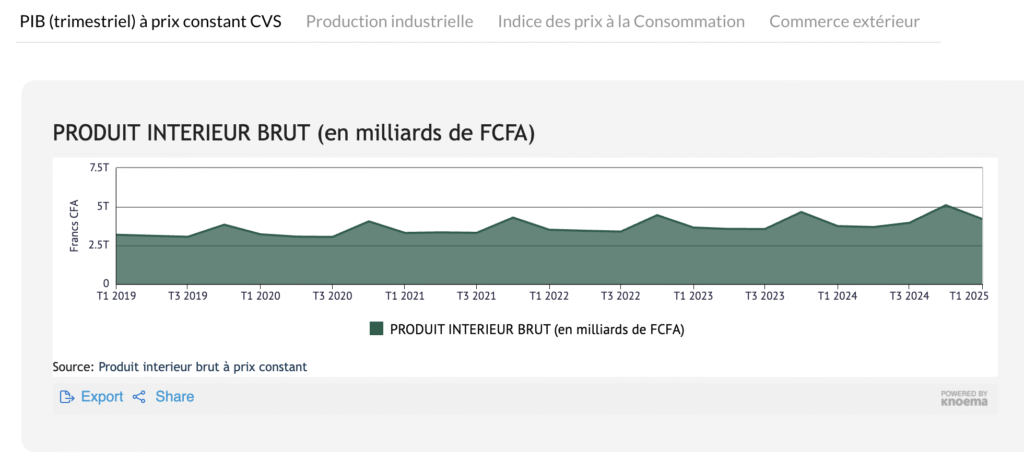Open Indice des prix à la Consommation tab

click(621, 22)
